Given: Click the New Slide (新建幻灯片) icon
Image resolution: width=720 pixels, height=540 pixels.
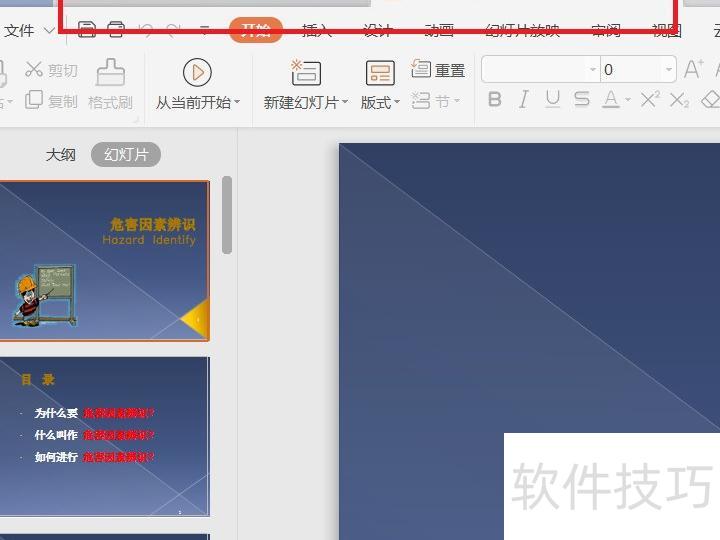Looking at the screenshot, I should click(306, 73).
